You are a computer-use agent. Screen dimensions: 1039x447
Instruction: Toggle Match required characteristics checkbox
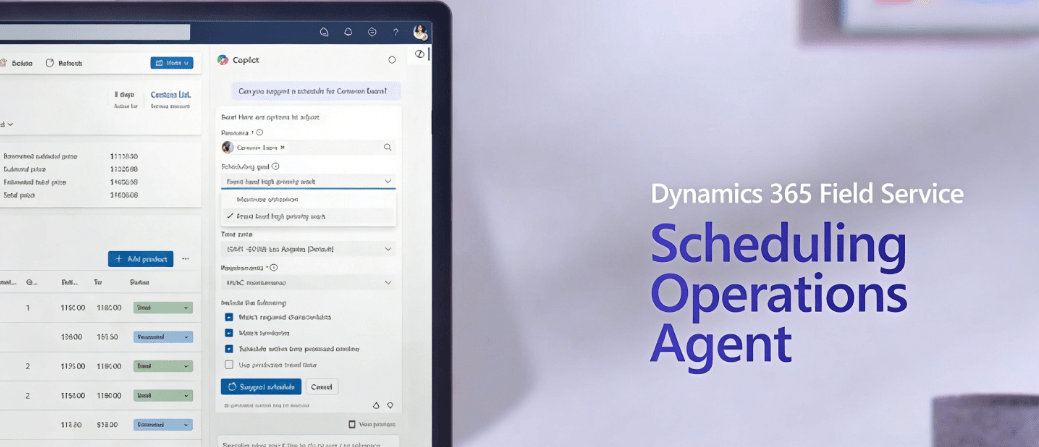pyautogui.click(x=230, y=317)
